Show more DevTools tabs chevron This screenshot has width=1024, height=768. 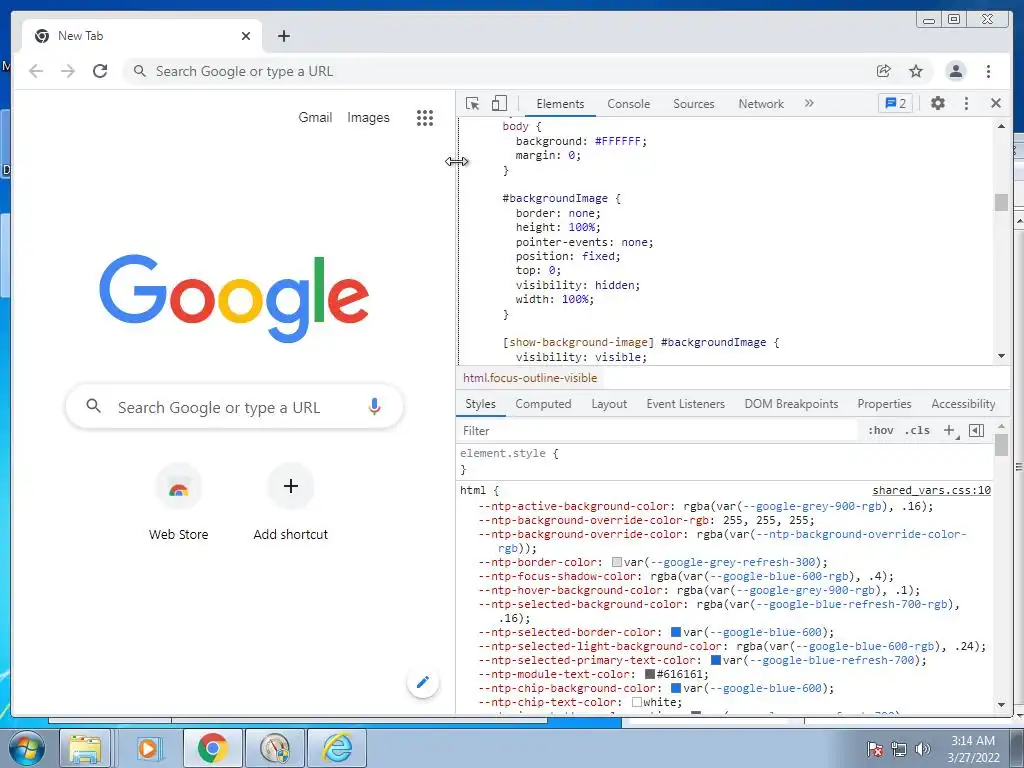coord(809,103)
